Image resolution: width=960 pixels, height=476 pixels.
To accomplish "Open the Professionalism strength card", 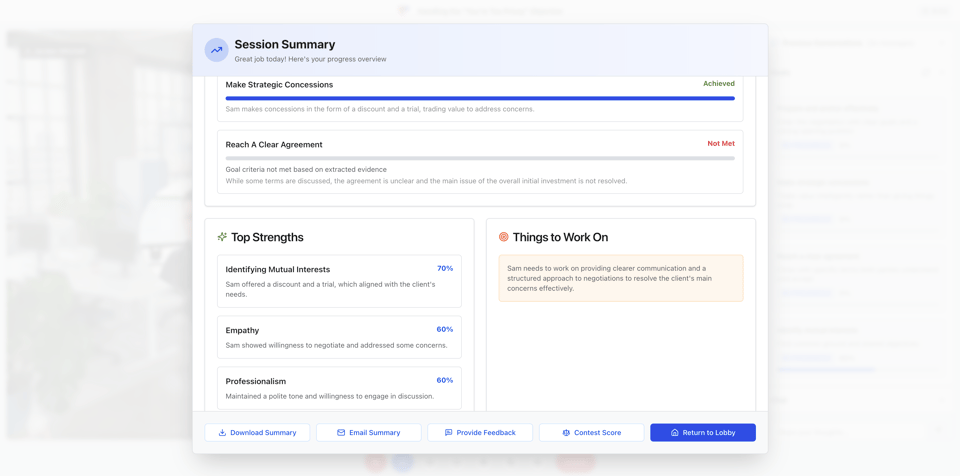I will coord(339,388).
